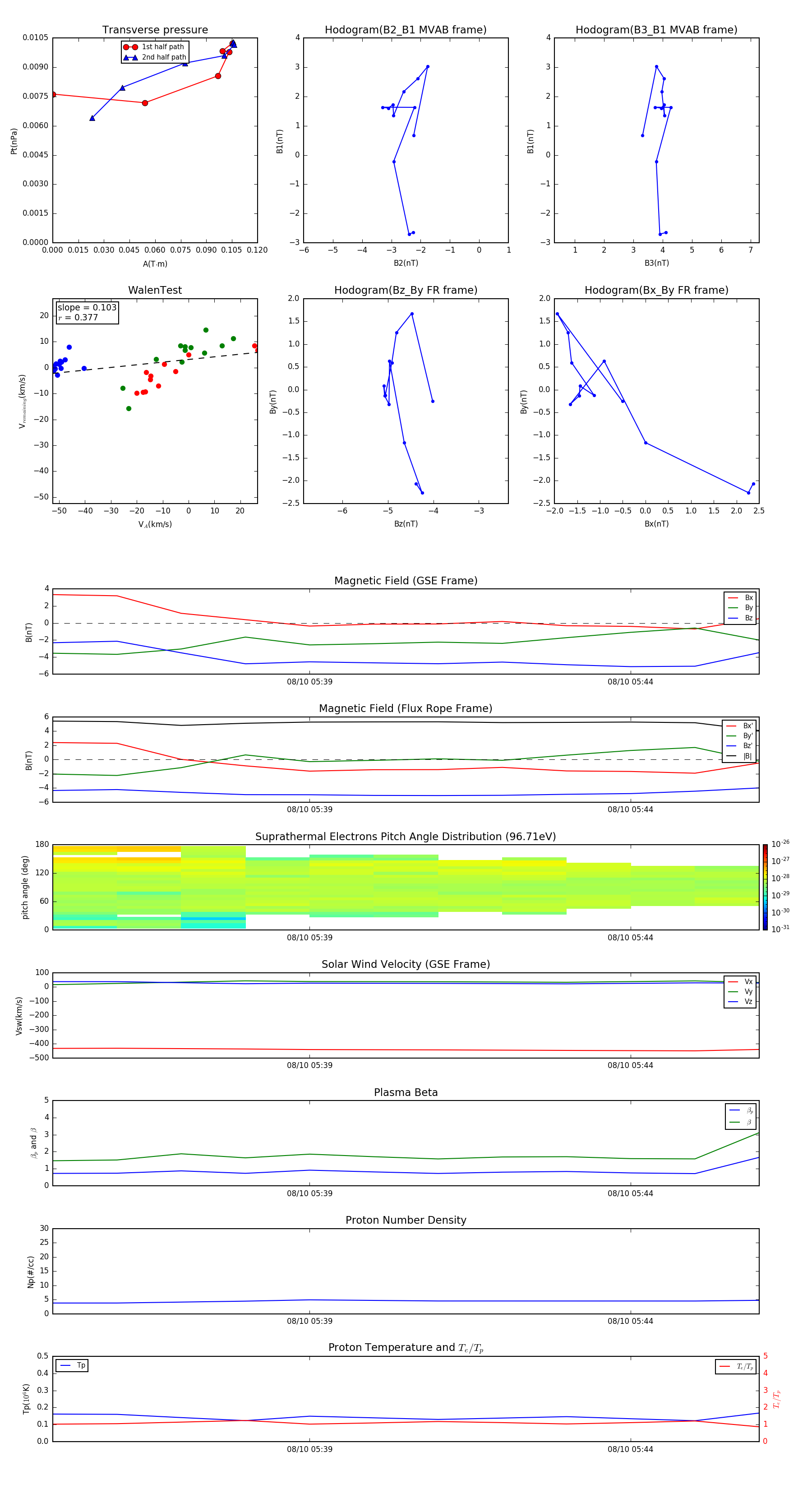
Task: Click the Vx legend entry in velocity plot
Action: [740, 981]
